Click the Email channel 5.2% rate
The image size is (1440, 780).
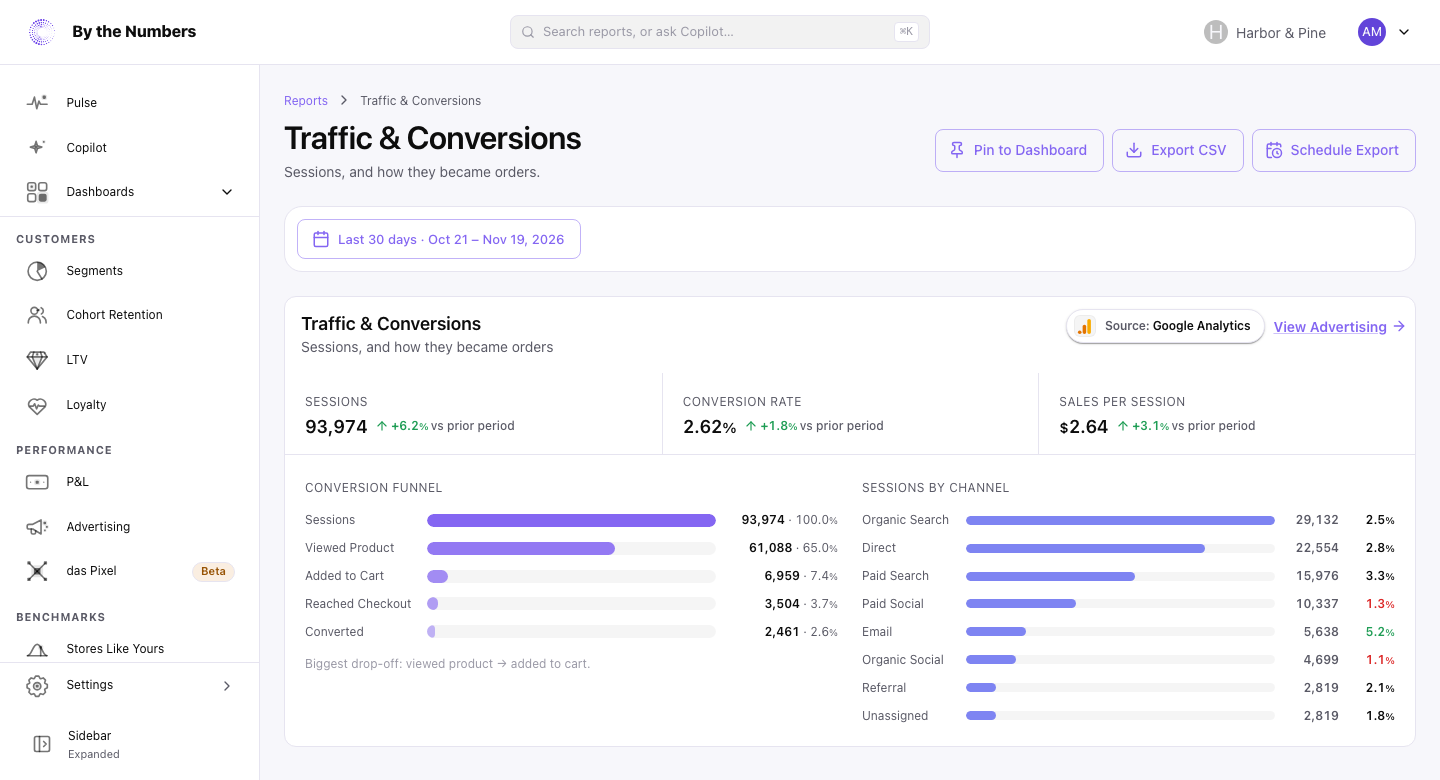(1380, 632)
